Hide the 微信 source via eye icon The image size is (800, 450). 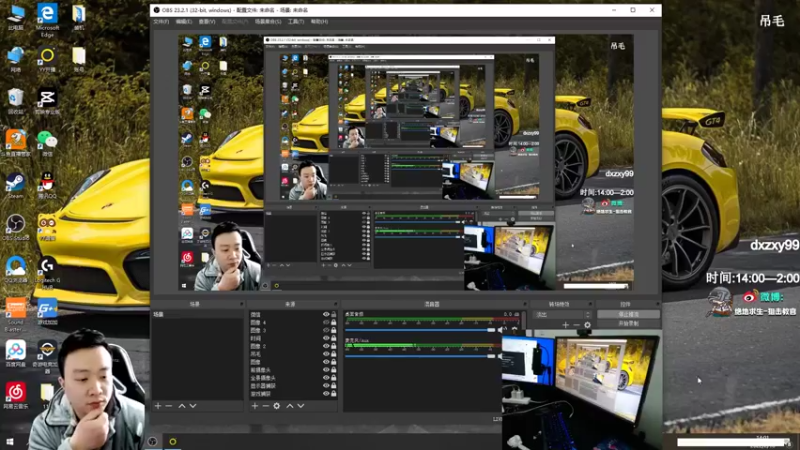pyautogui.click(x=325, y=314)
